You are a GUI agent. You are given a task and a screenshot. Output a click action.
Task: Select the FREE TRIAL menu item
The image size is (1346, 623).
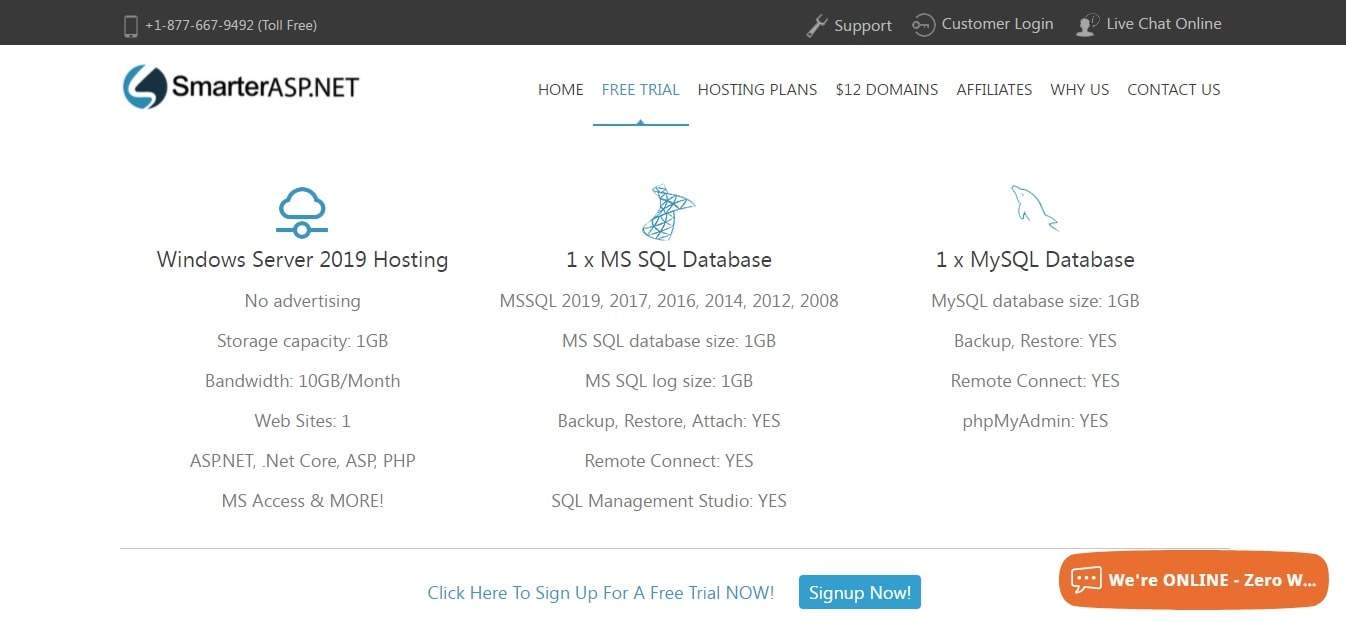640,89
